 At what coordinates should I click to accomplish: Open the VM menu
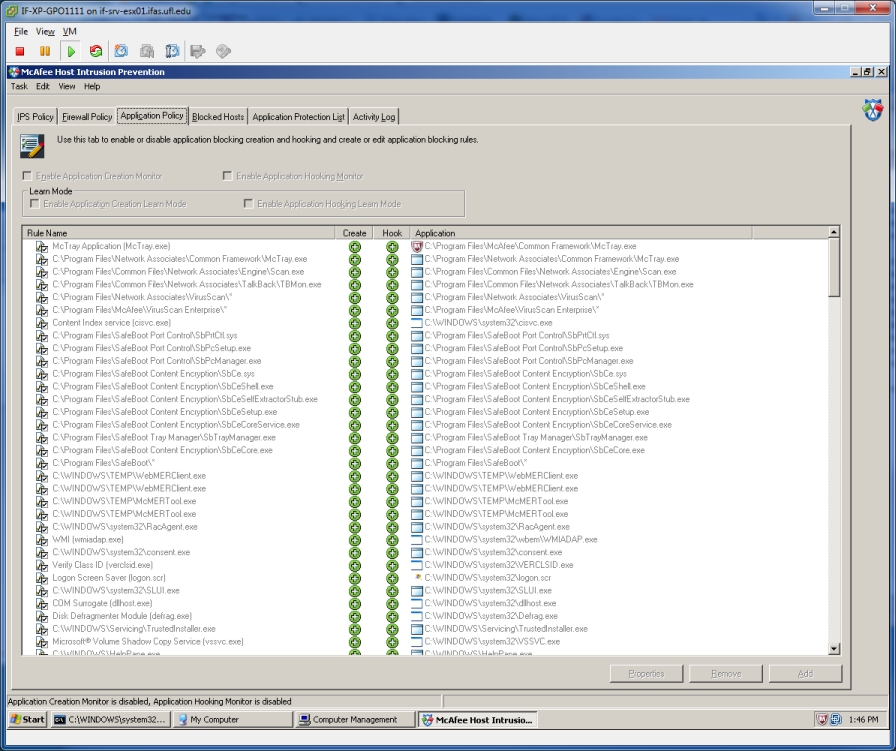(69, 31)
